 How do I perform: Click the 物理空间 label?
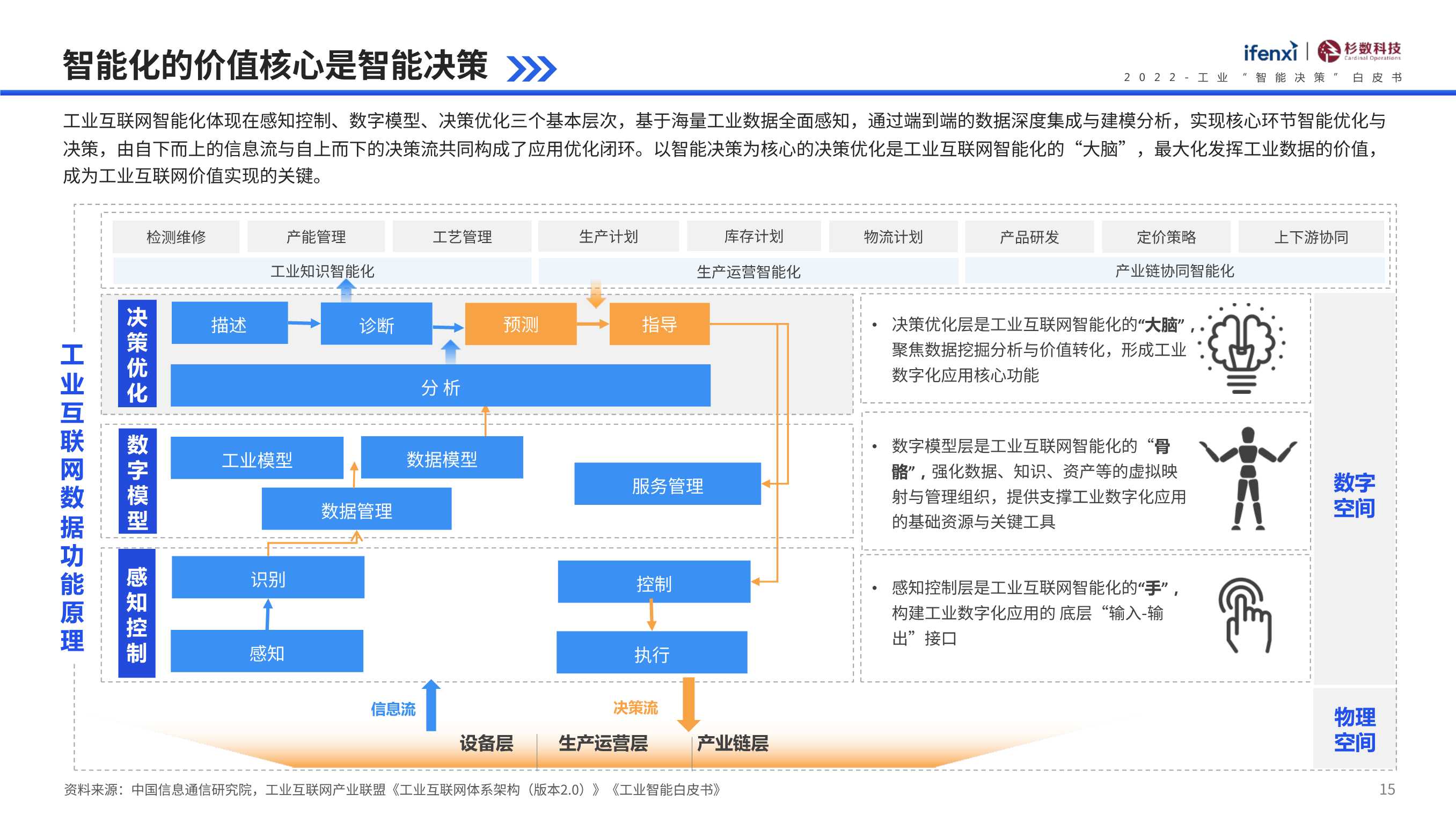[x=1355, y=729]
